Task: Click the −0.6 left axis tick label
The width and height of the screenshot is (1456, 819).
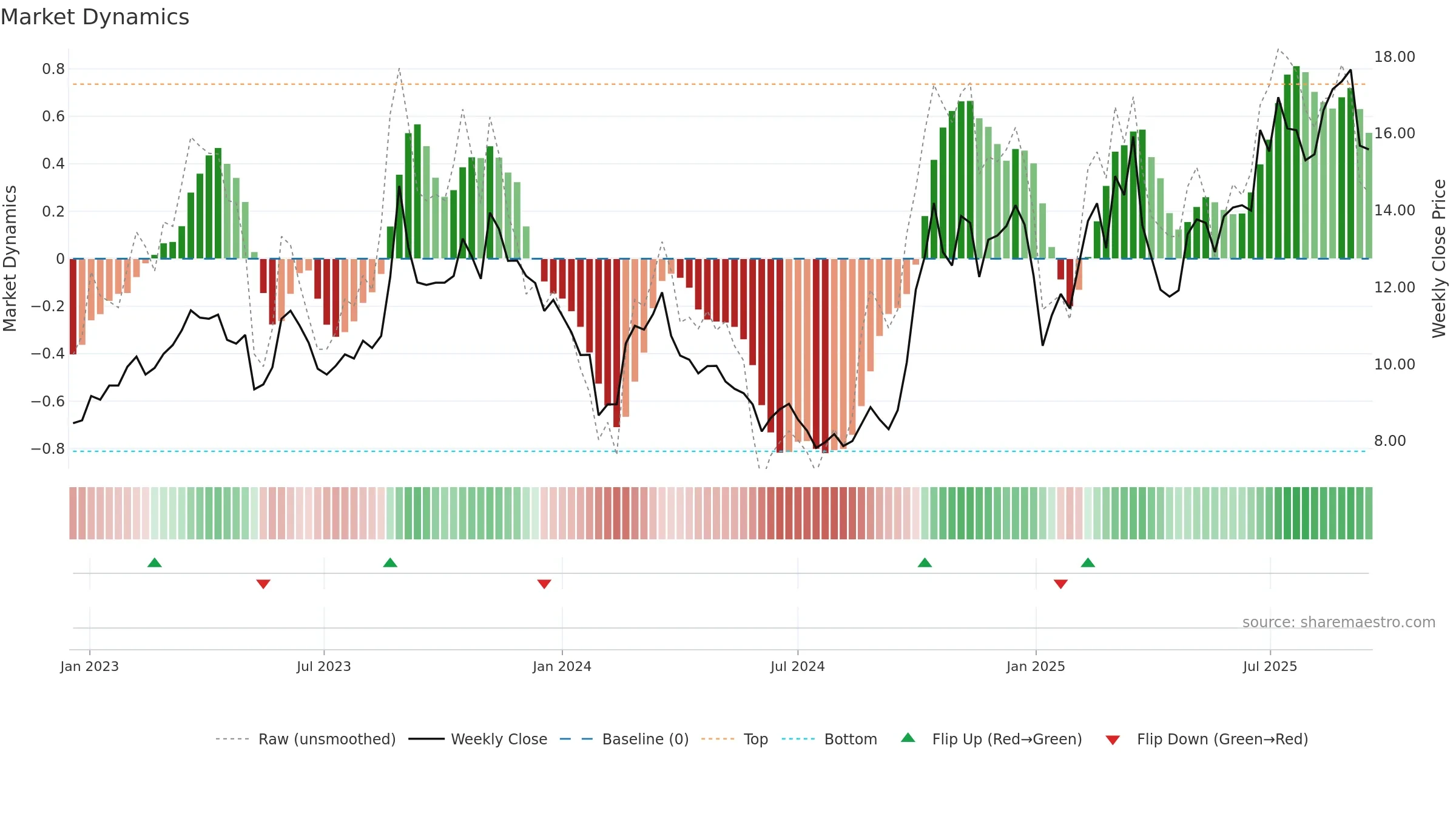Action: click(x=48, y=402)
